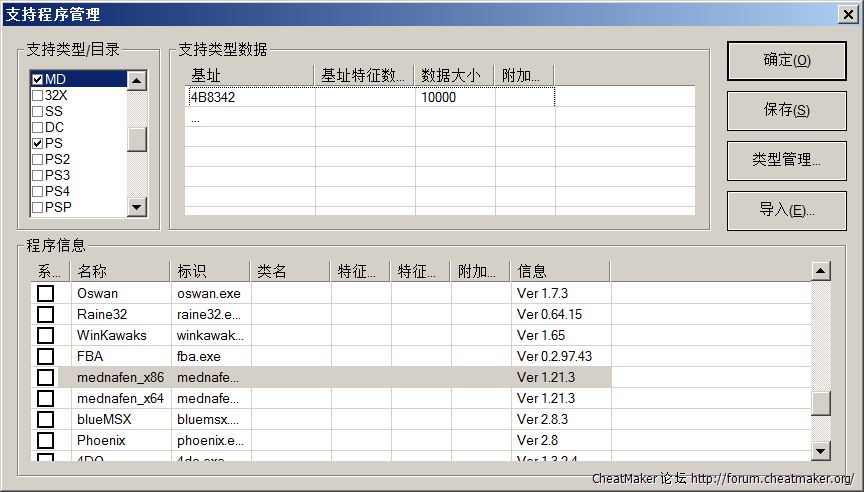
Task: Toggle the PS type checkbox
Action: point(38,143)
